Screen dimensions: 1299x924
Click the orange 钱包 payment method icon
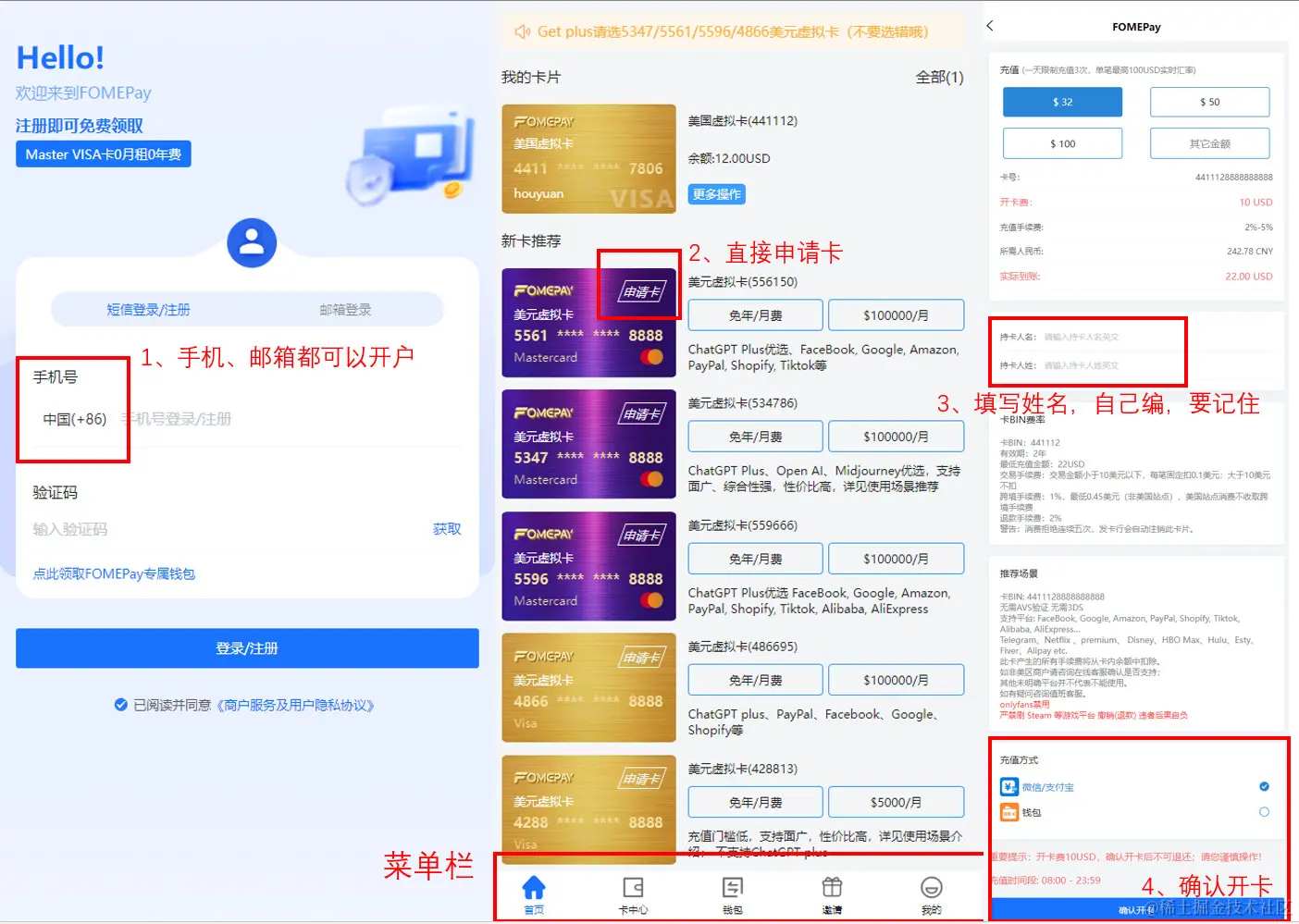coord(1009,812)
